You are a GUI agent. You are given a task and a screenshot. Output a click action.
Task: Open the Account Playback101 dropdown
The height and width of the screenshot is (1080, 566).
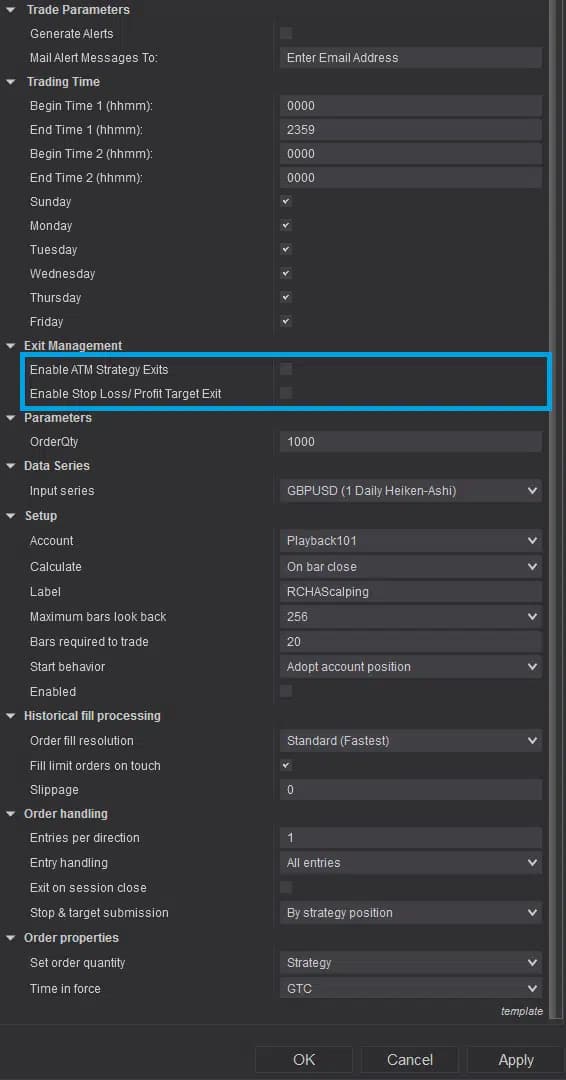(x=410, y=541)
